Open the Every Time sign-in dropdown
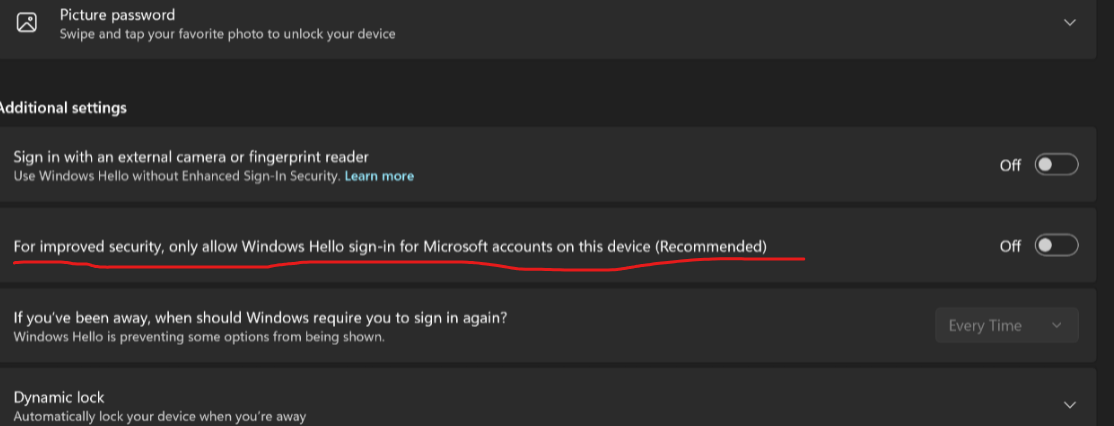 coord(1006,325)
